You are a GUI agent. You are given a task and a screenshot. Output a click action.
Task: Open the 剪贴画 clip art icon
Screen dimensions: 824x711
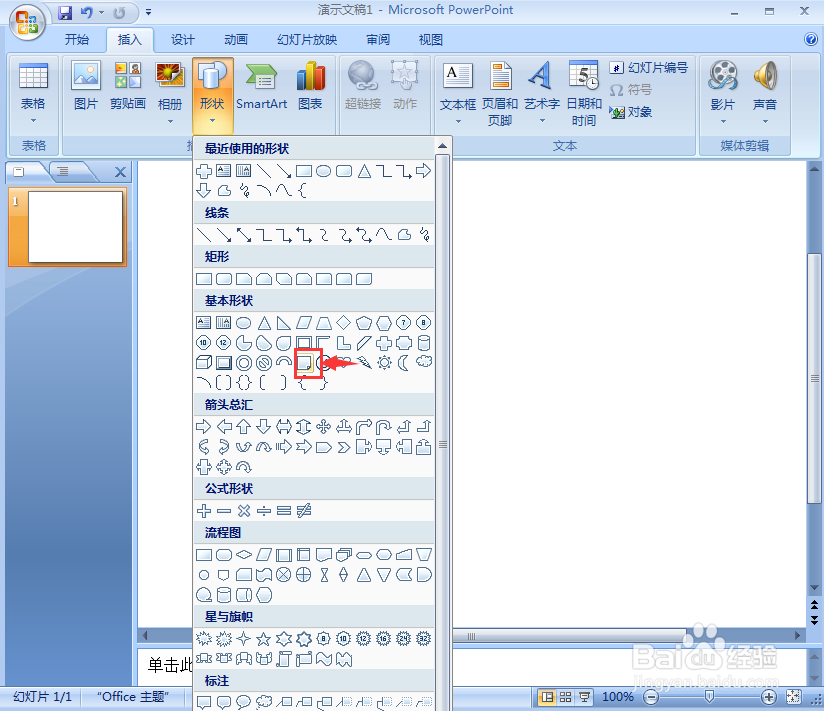[x=128, y=86]
